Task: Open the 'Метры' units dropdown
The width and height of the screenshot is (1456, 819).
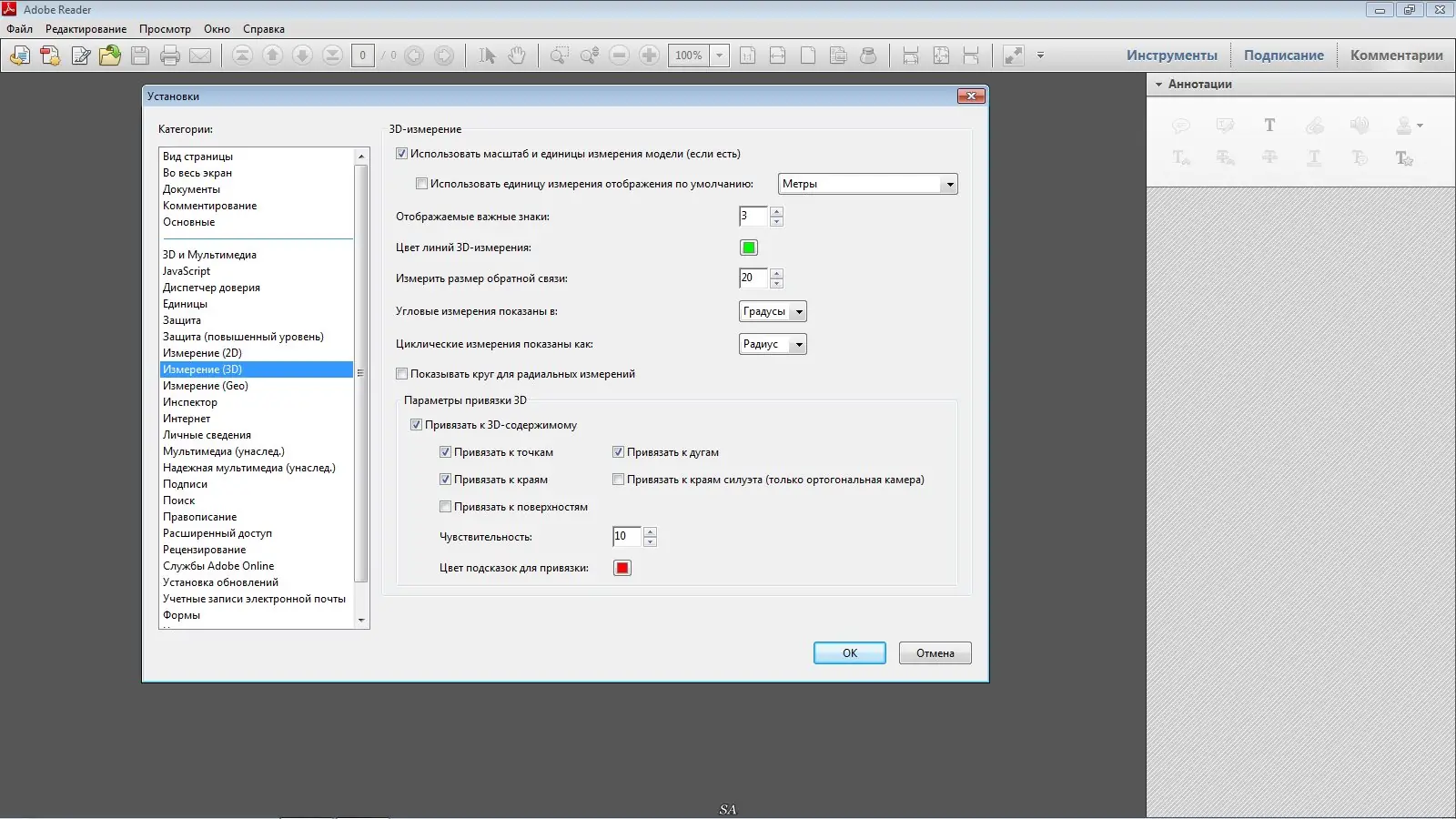Action: pyautogui.click(x=949, y=183)
